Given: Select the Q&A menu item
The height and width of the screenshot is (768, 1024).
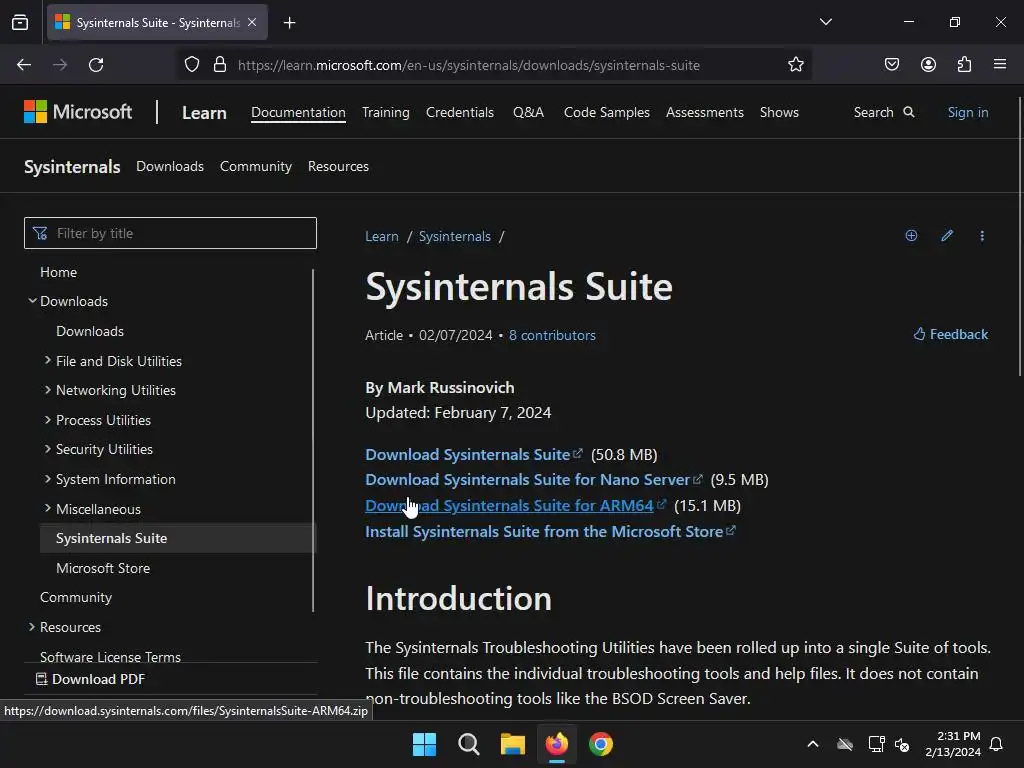Looking at the screenshot, I should click(528, 112).
